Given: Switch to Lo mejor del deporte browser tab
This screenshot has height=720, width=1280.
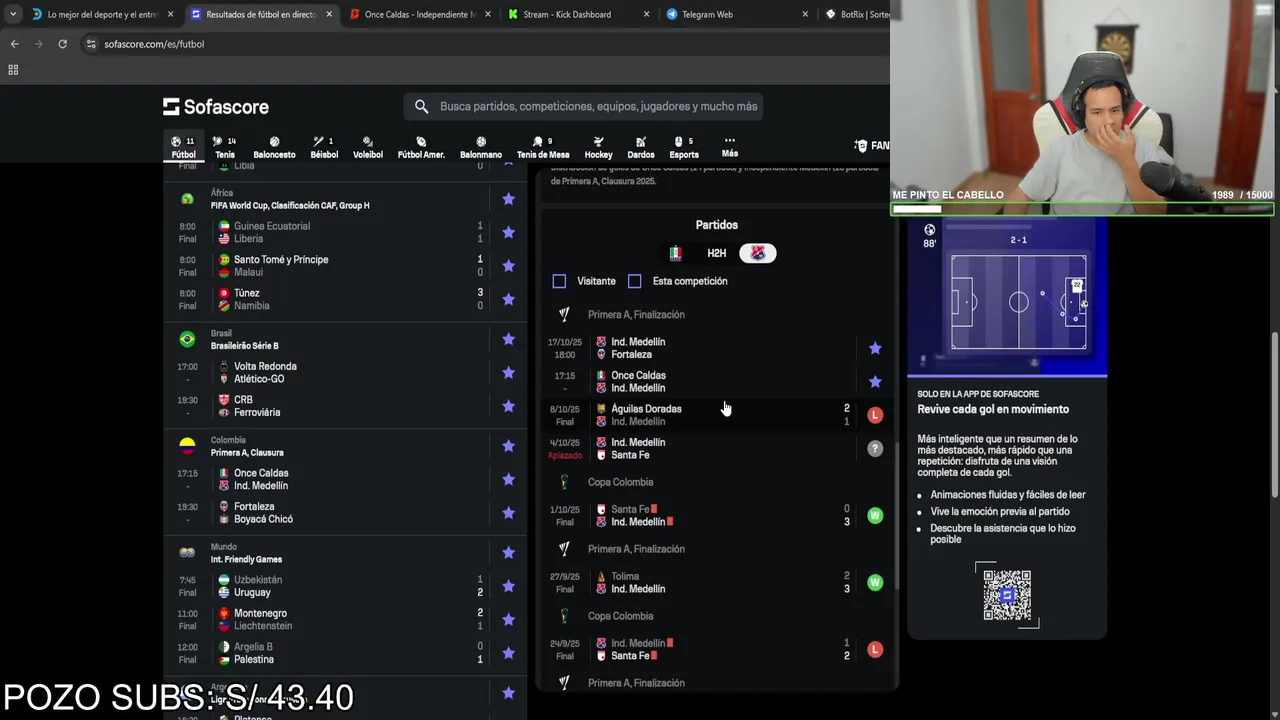Looking at the screenshot, I should click(x=100, y=14).
